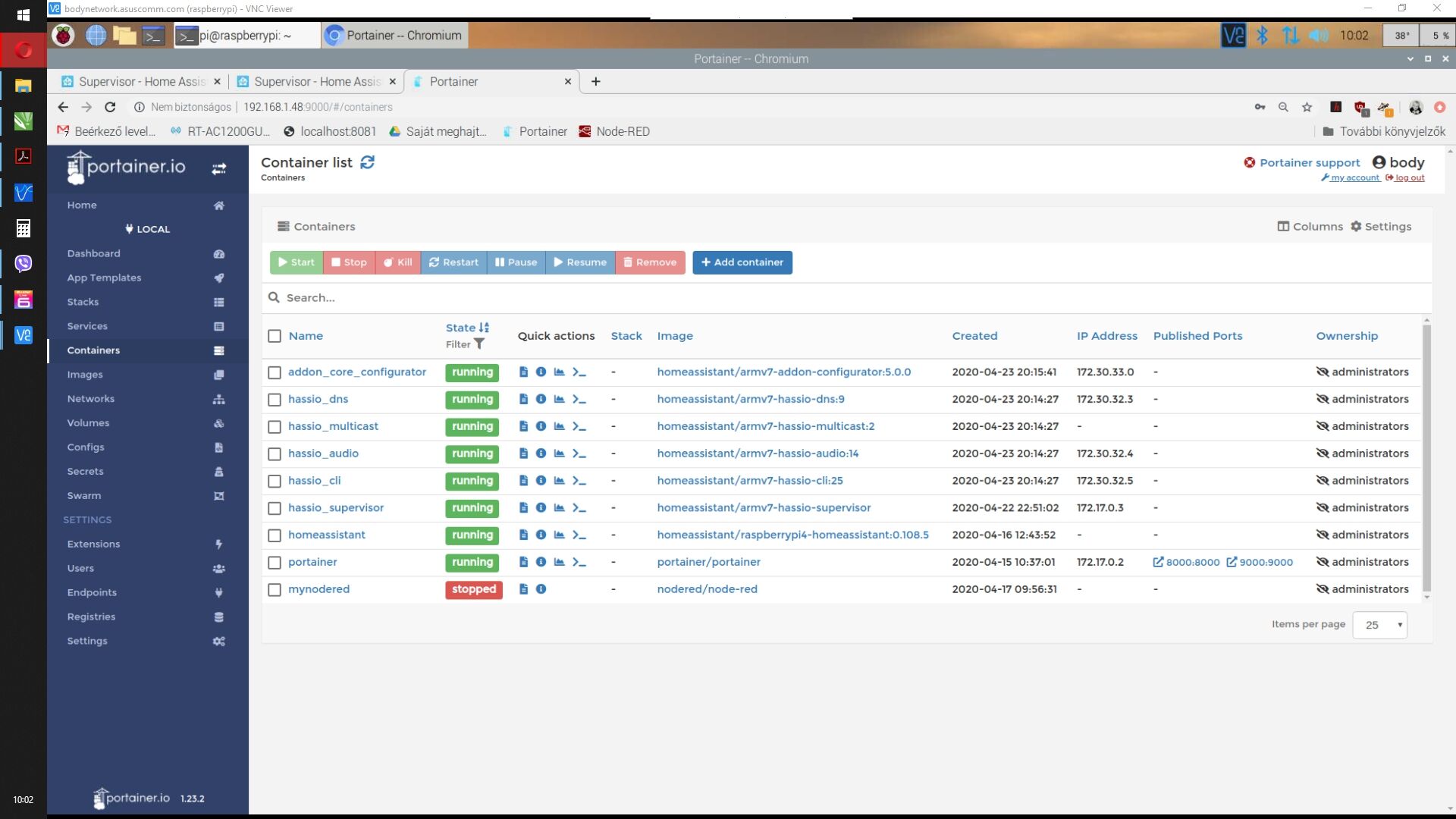View stats for hassio_multicast

559,426
